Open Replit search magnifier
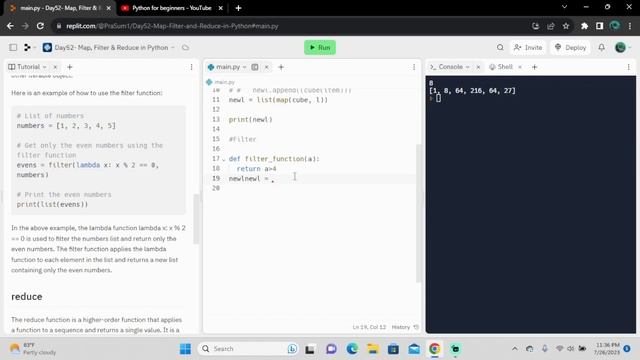 pos(500,47)
